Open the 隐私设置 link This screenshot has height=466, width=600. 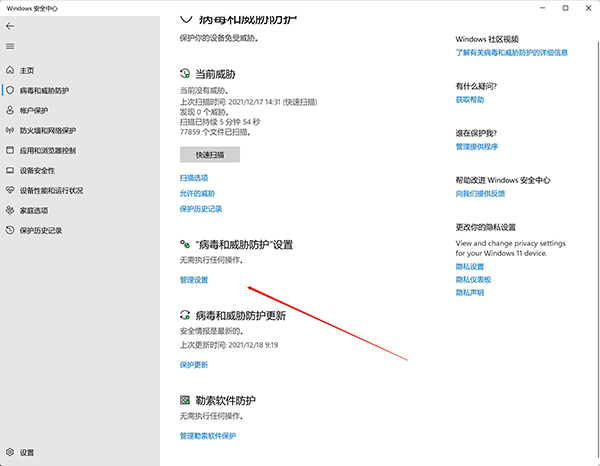tap(470, 267)
